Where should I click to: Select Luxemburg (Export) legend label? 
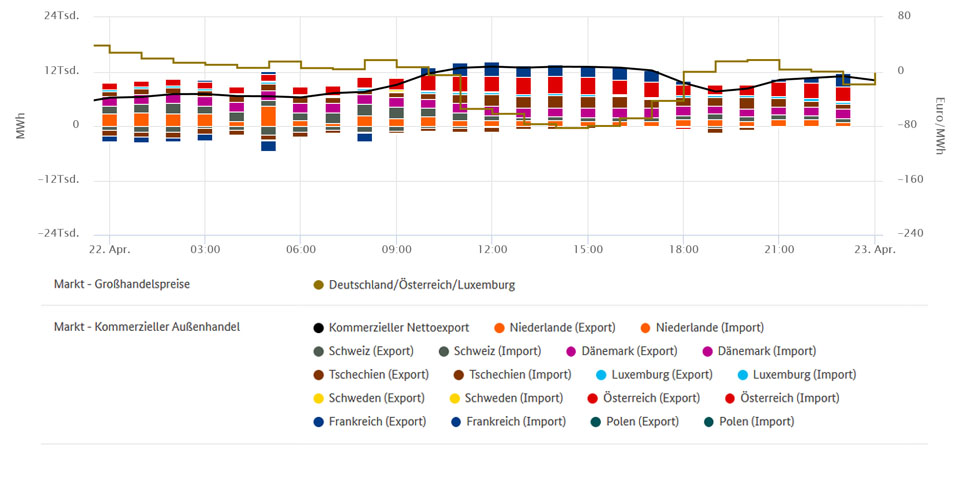pos(662,375)
